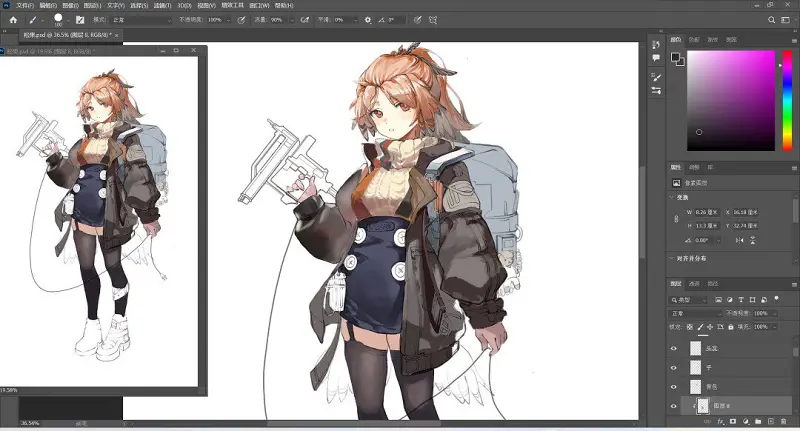
Task: Select the document tab at 36.5%
Action: pyautogui.click(x=67, y=35)
